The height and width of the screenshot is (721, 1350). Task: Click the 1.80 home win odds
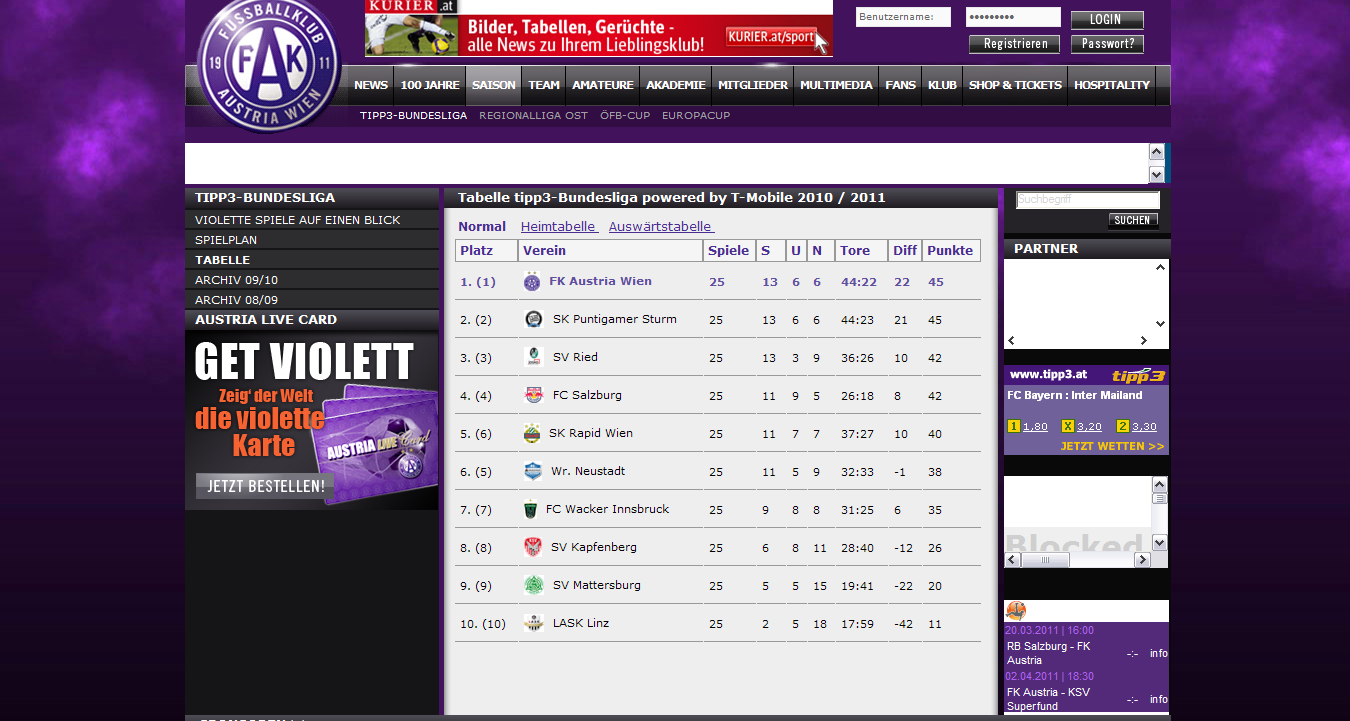[1035, 427]
